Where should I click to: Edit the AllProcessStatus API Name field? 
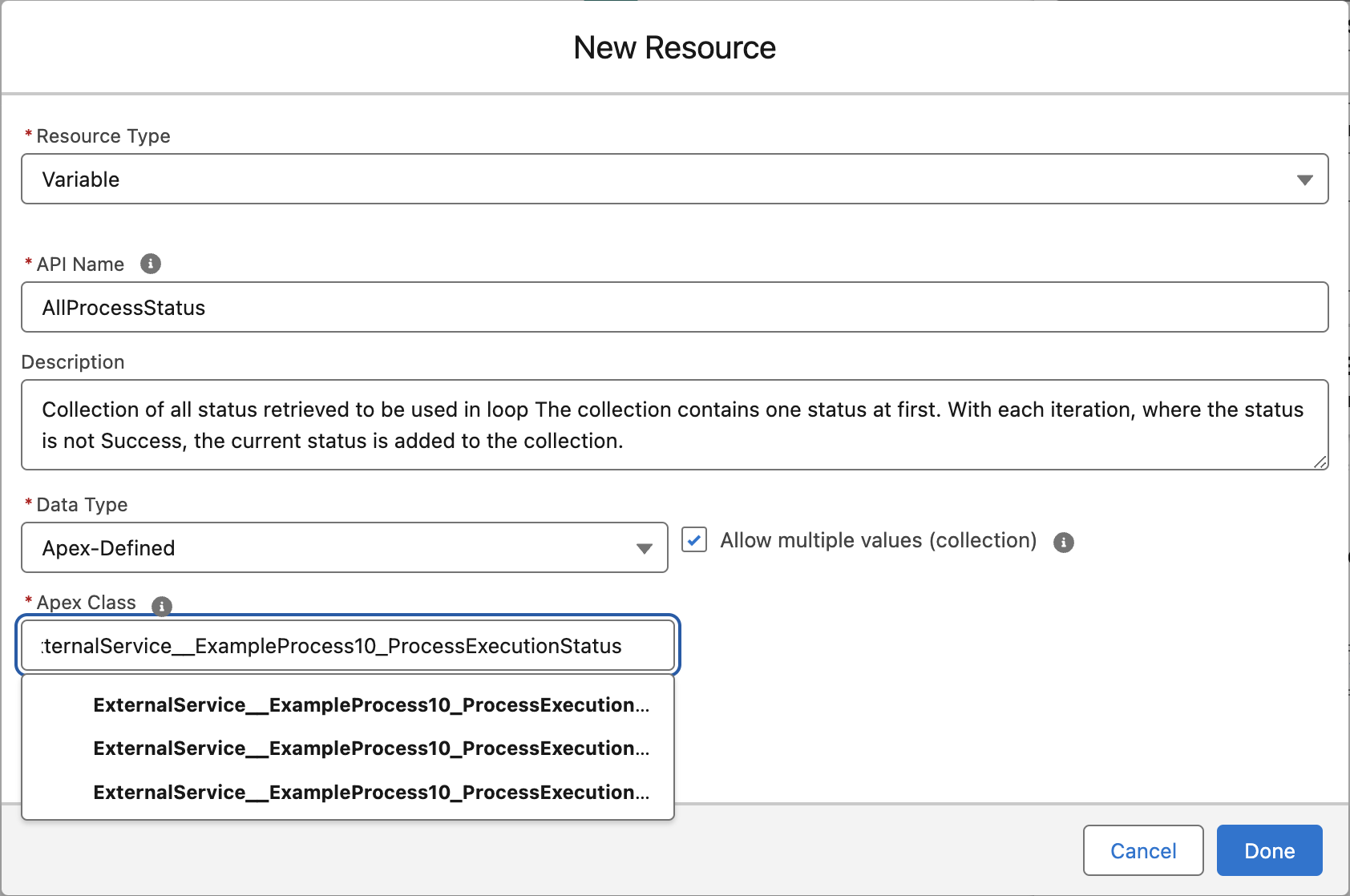click(x=674, y=307)
